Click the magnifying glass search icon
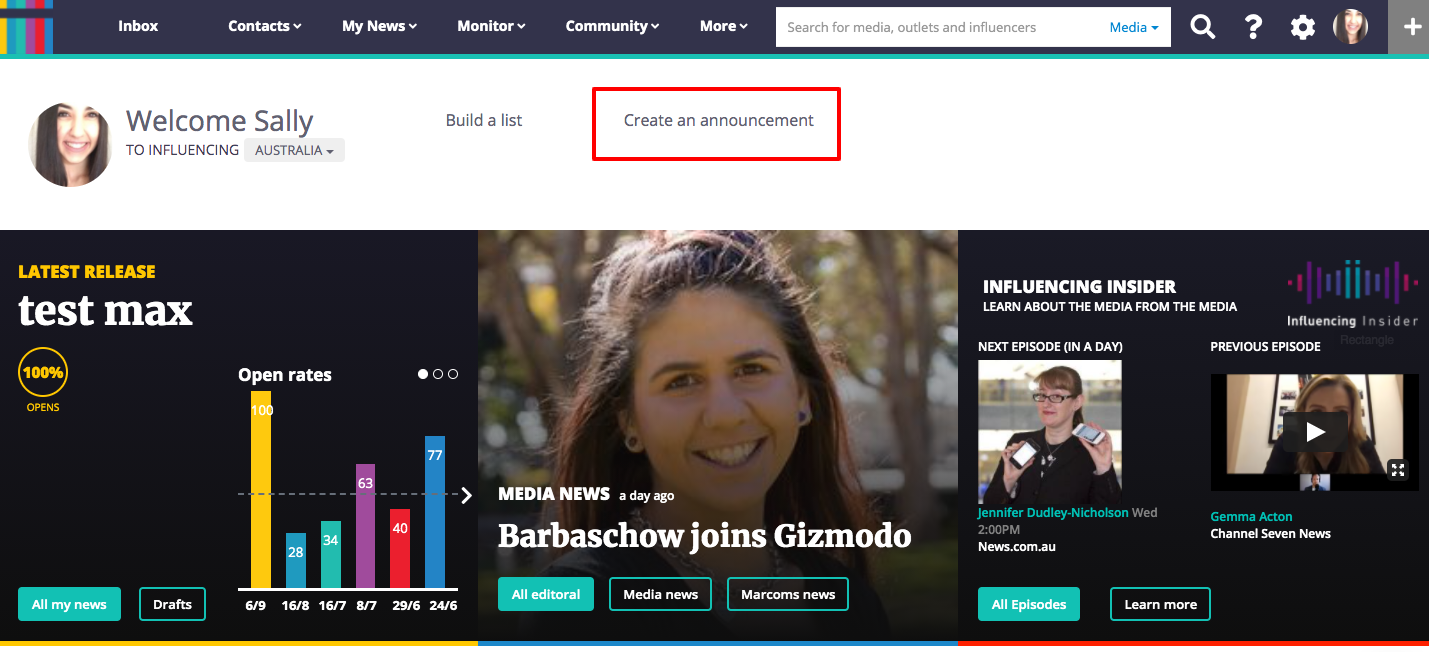This screenshot has height=652, width=1429. coord(1202,27)
